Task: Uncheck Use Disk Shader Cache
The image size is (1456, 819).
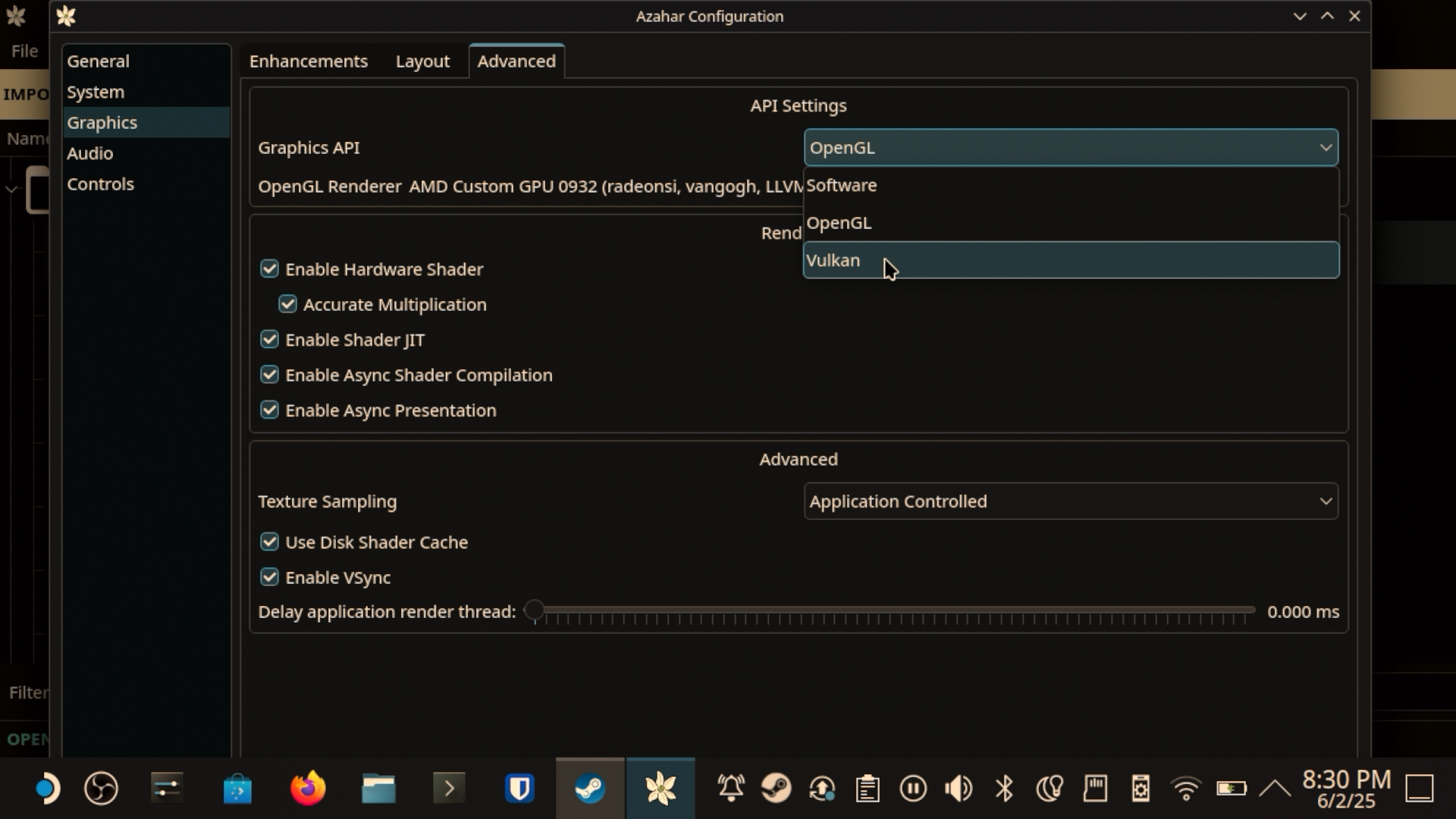Action: (269, 542)
